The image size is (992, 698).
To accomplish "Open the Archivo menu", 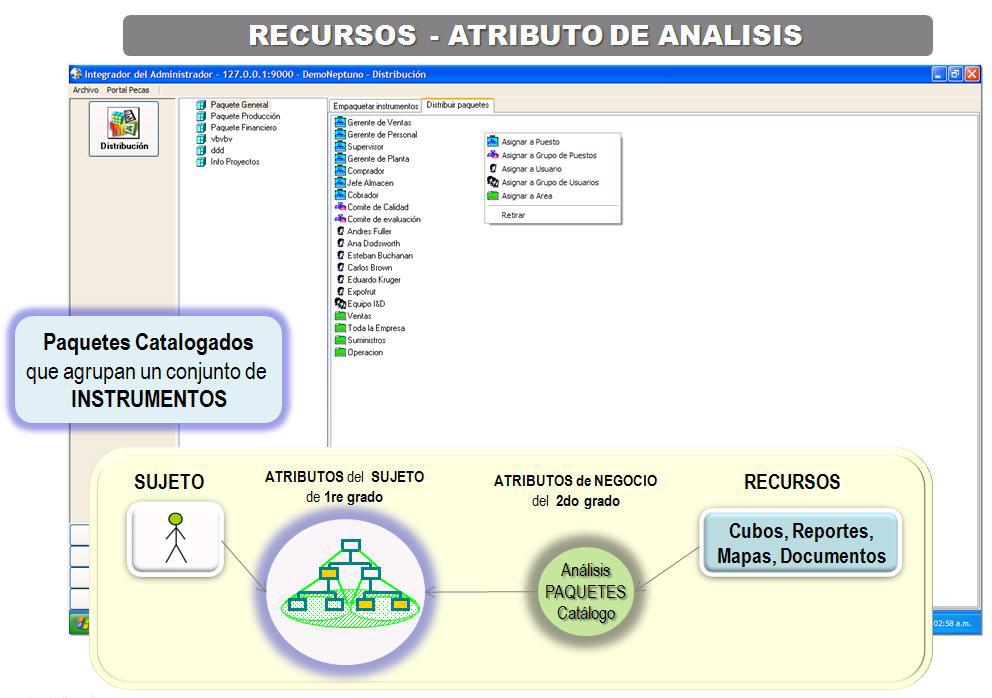I will (86, 90).
